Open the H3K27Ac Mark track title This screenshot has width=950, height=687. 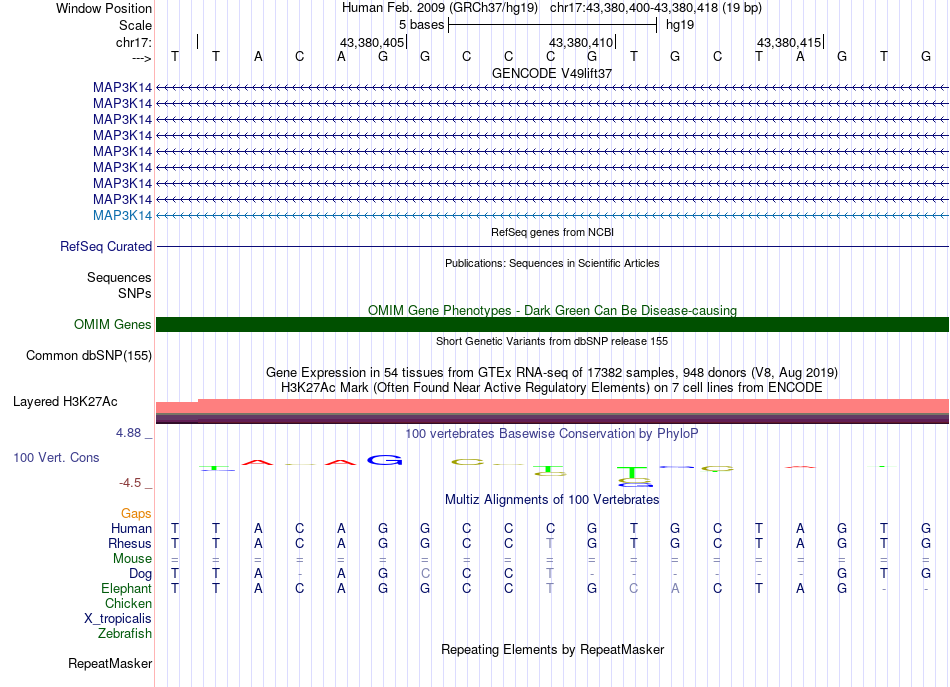coord(552,387)
